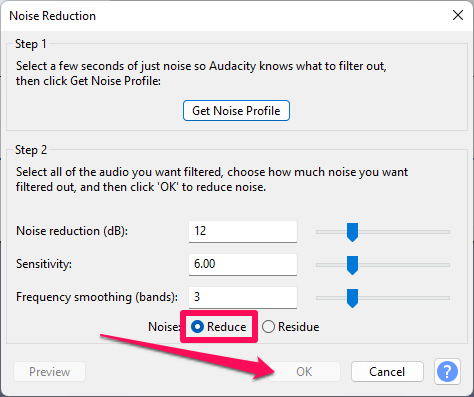Confirm noise reduction with the OK button
Viewport: 474px width, 397px height.
(304, 371)
